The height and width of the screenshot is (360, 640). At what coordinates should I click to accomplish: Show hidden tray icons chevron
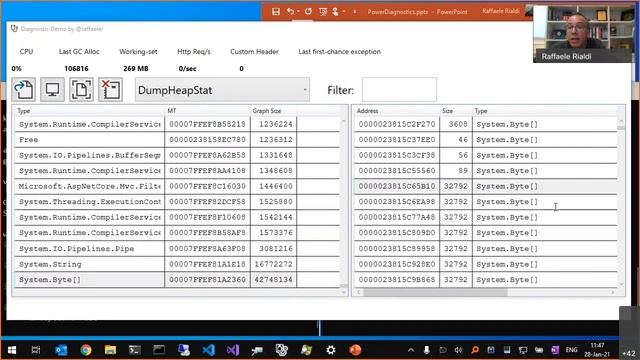point(411,350)
